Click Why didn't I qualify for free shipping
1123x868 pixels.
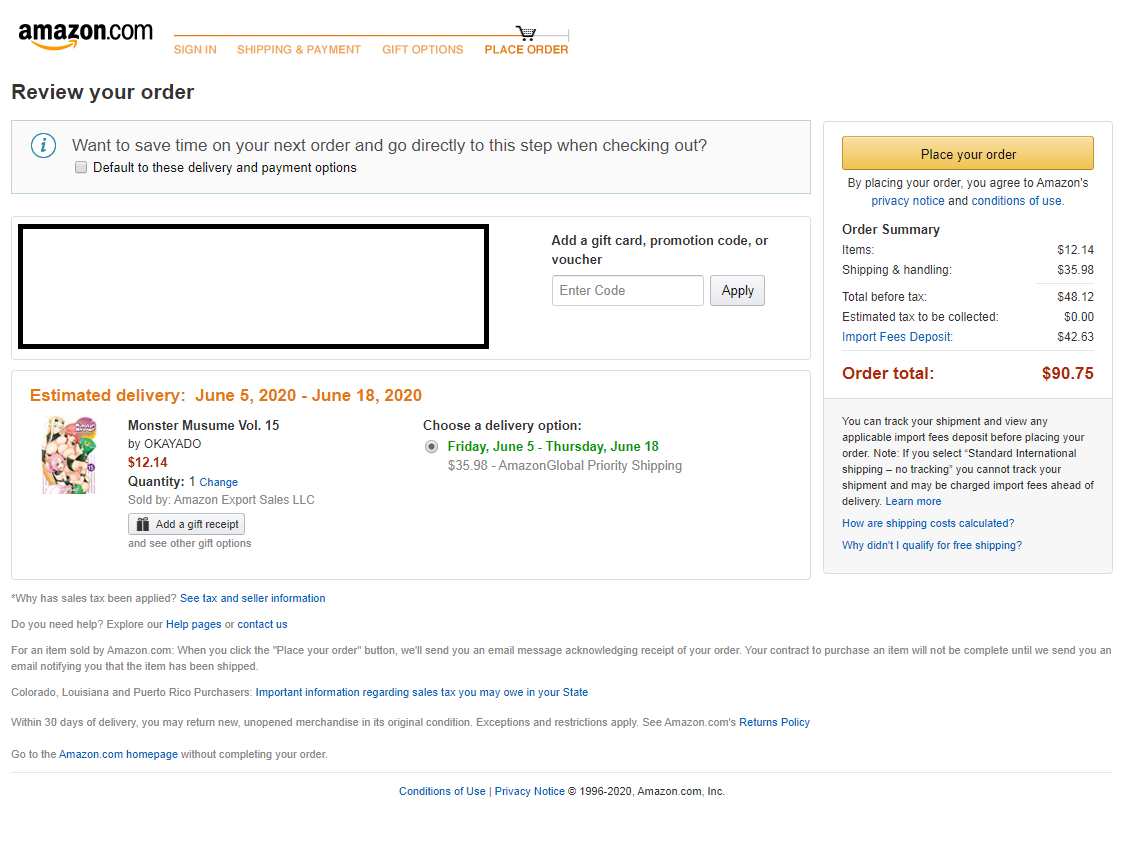[x=931, y=545]
